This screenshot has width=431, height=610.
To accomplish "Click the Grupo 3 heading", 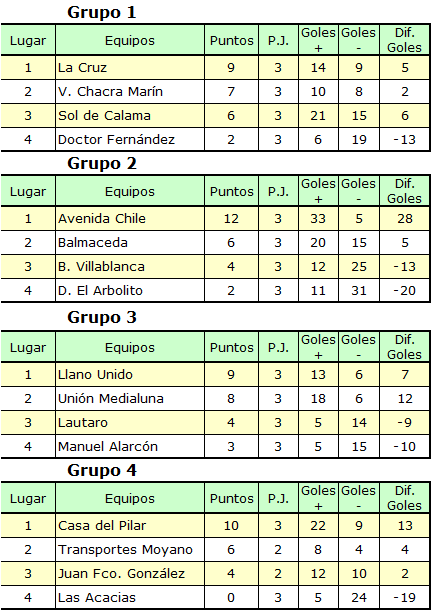I will pyautogui.click(x=102, y=317).
